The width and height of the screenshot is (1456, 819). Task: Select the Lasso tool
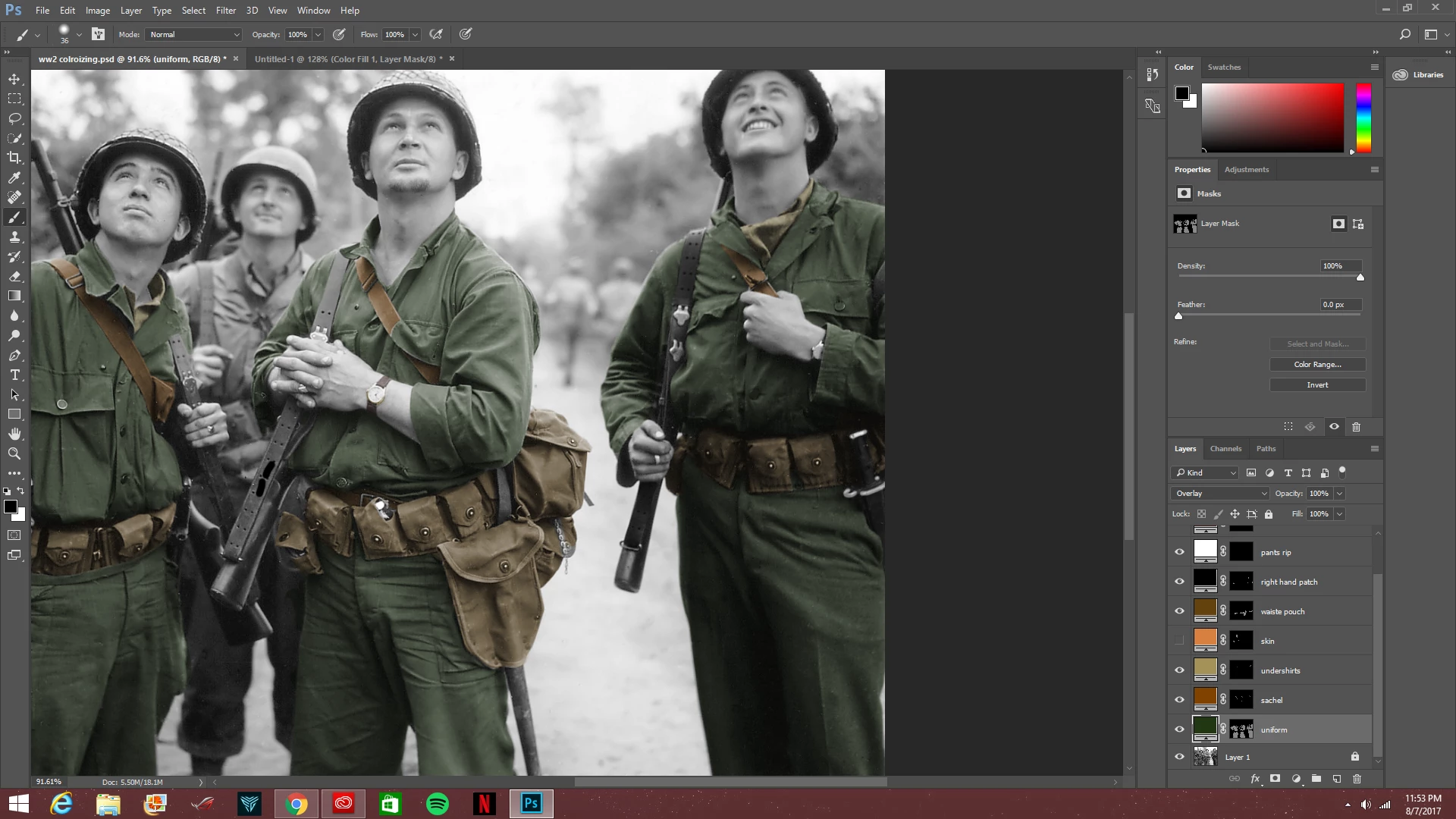[x=14, y=118]
